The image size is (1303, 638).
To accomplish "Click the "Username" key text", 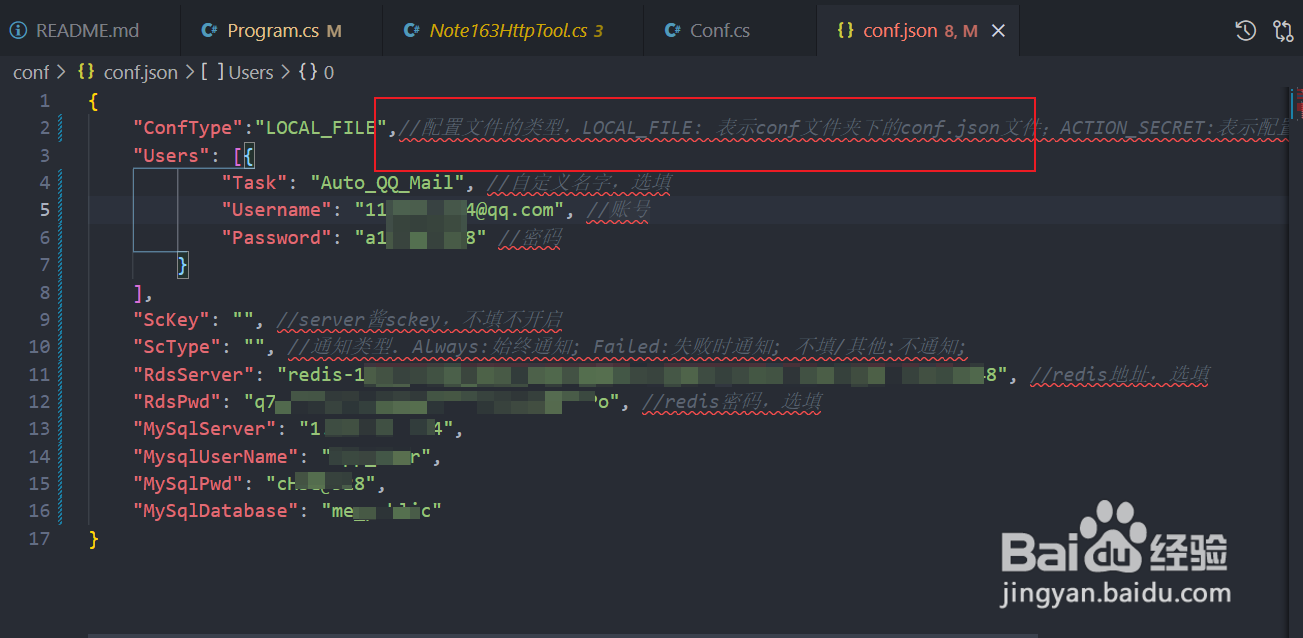I will (x=277, y=210).
